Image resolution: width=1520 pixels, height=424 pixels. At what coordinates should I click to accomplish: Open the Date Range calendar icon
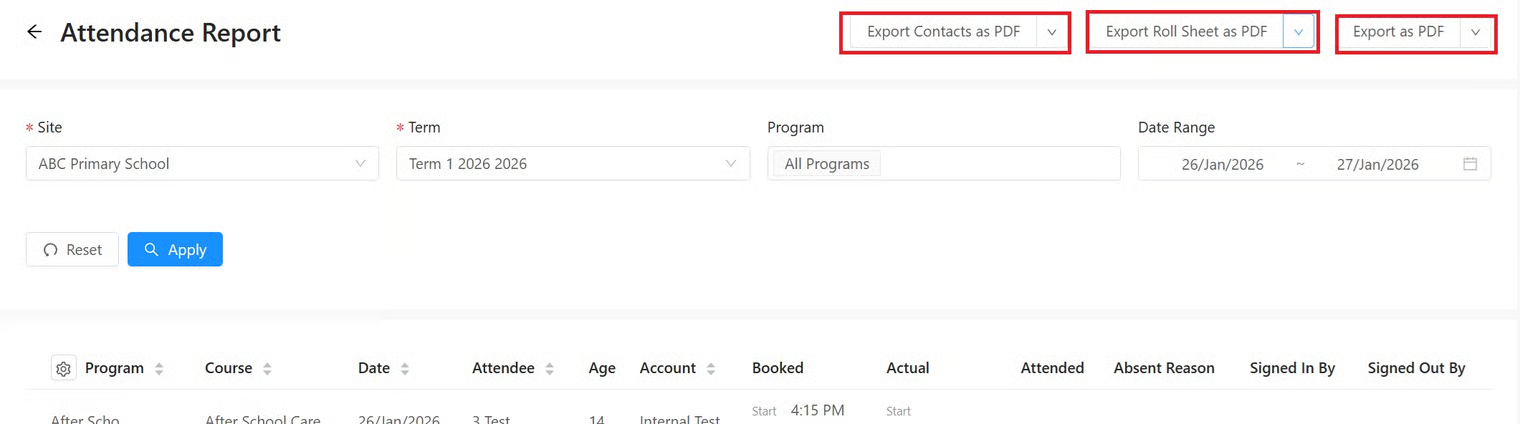[1470, 164]
